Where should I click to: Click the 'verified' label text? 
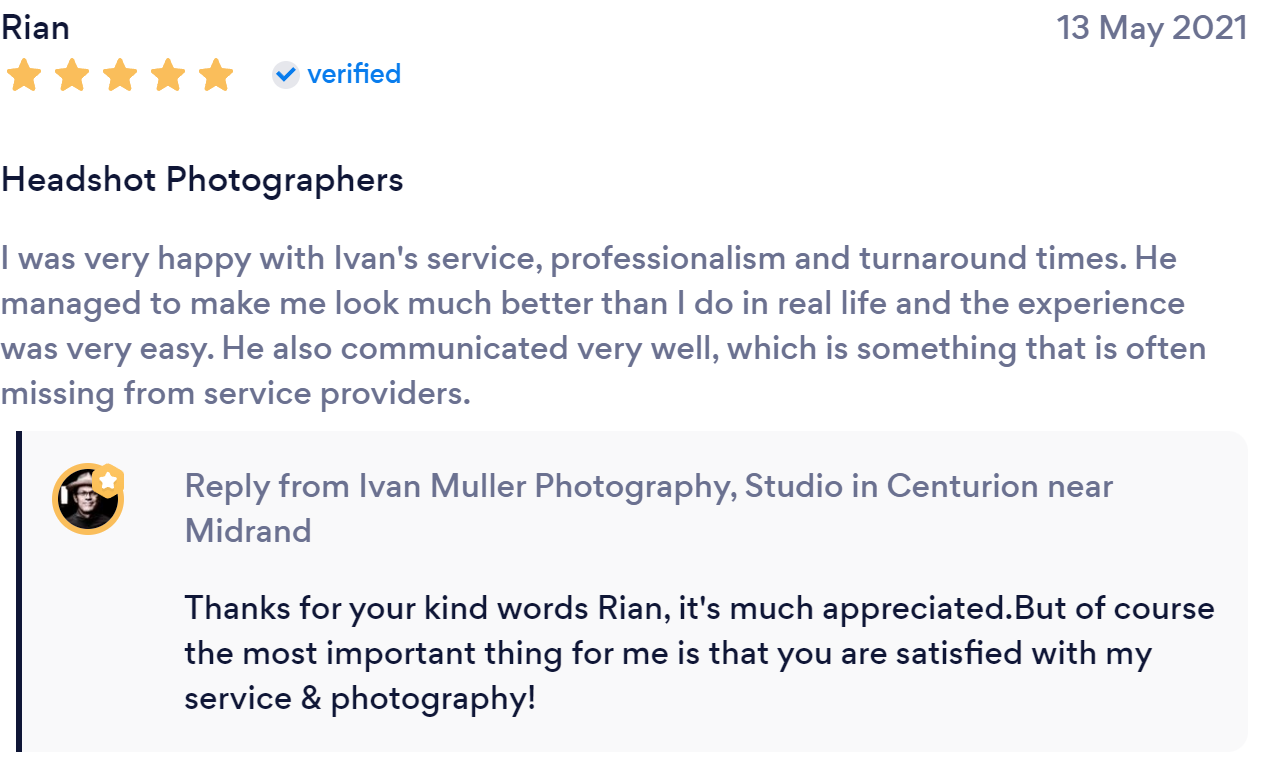pos(354,74)
